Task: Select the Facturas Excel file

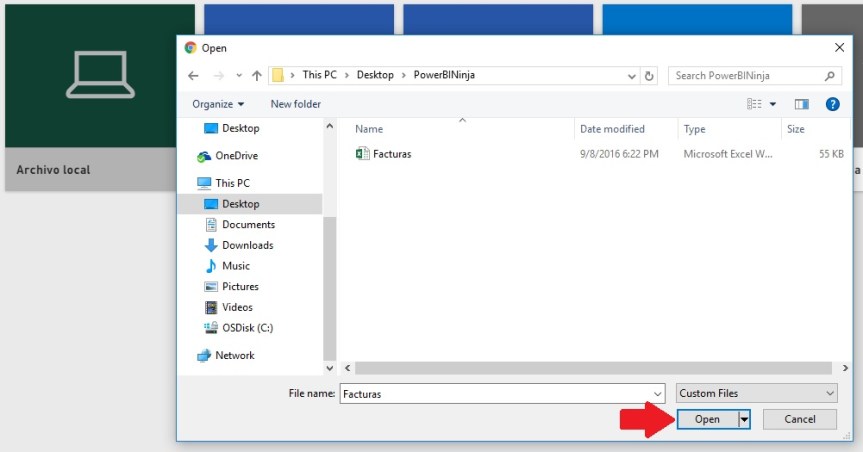Action: pos(392,154)
